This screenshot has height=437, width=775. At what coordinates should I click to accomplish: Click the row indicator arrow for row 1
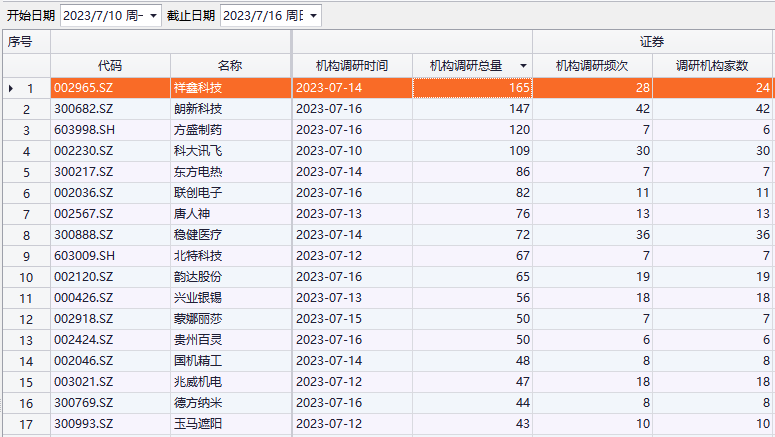pos(11,88)
